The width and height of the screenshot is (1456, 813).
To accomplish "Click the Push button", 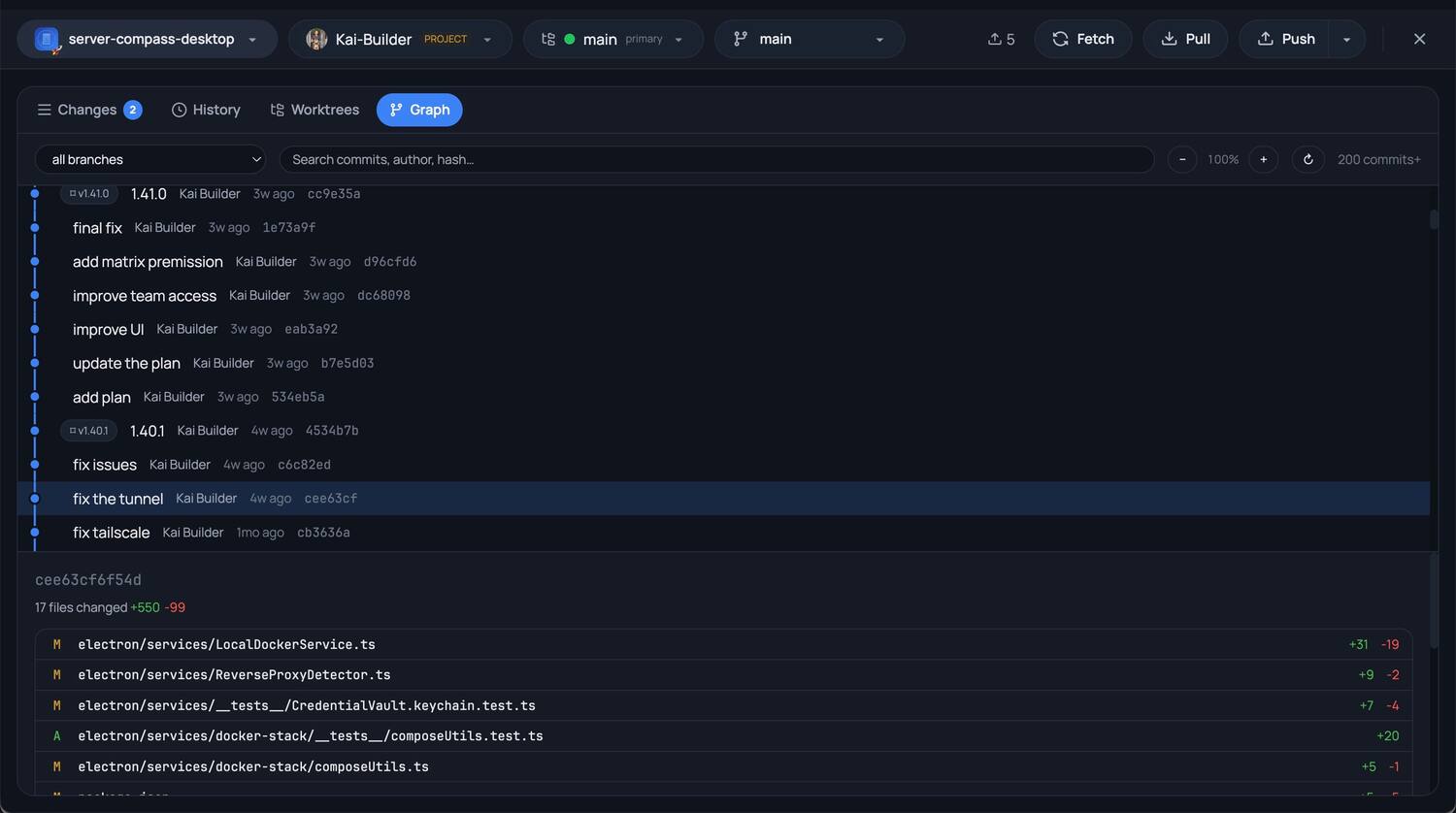I will click(1286, 39).
